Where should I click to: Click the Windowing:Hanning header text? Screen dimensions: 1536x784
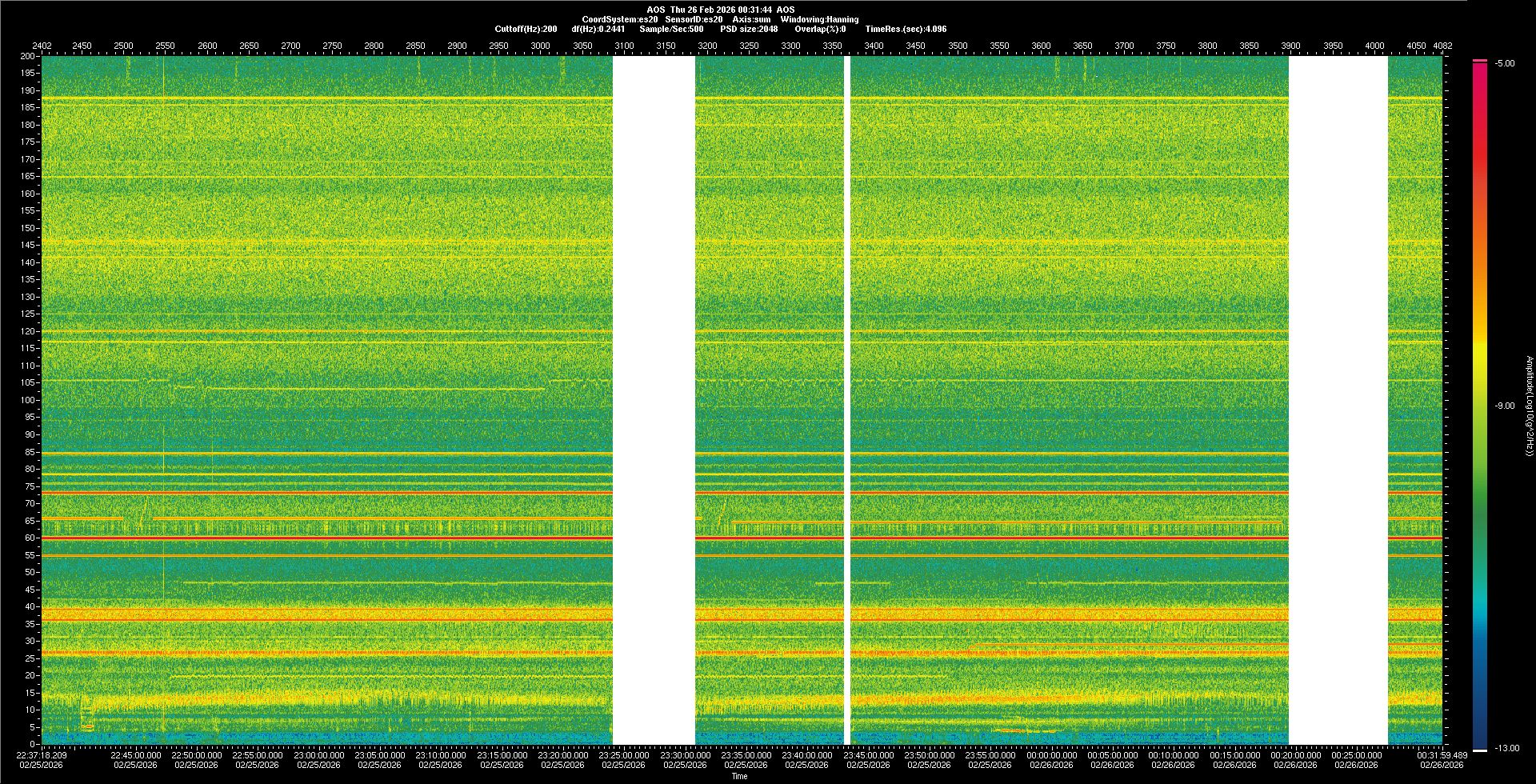(819, 19)
